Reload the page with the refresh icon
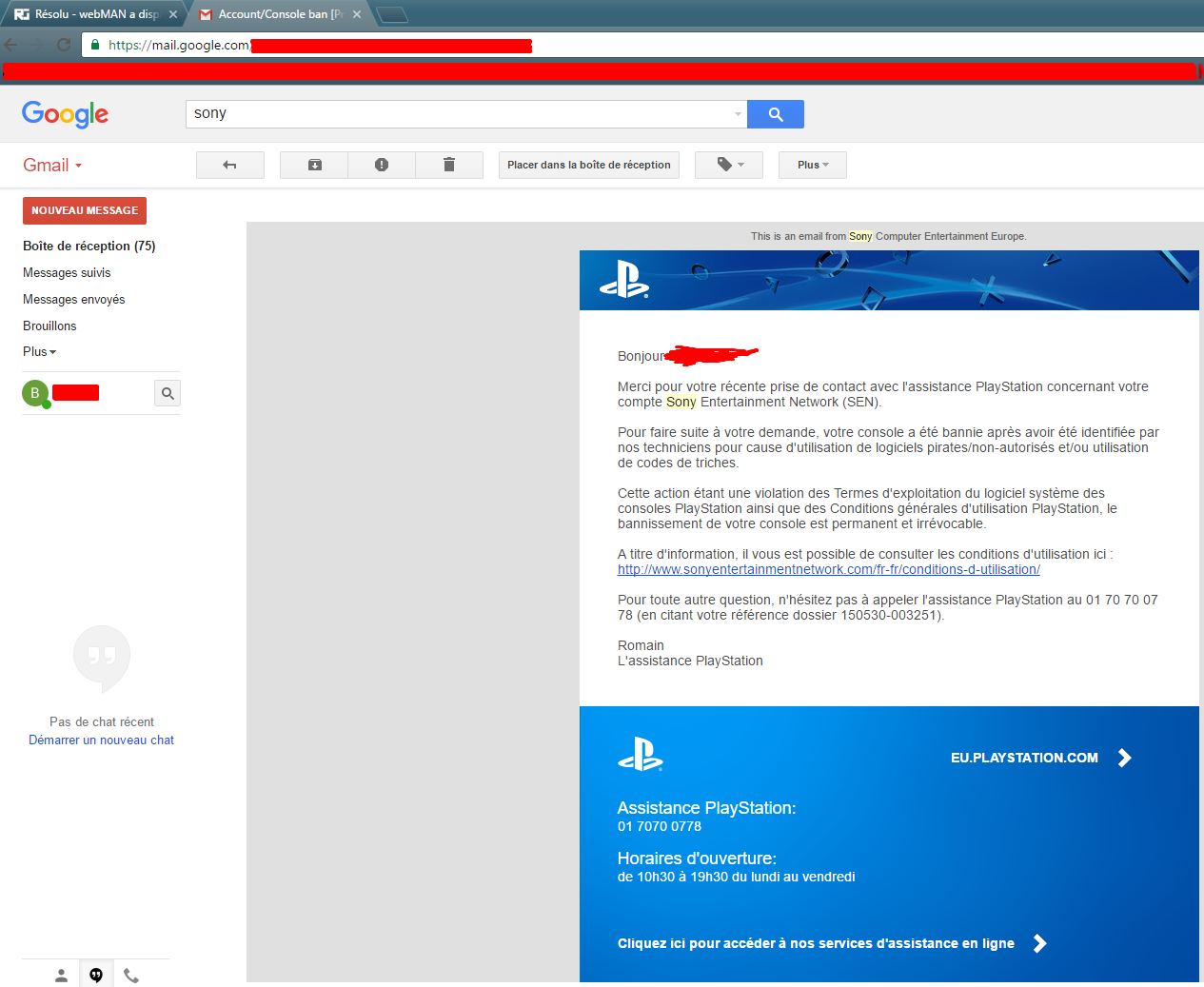 coord(64,45)
